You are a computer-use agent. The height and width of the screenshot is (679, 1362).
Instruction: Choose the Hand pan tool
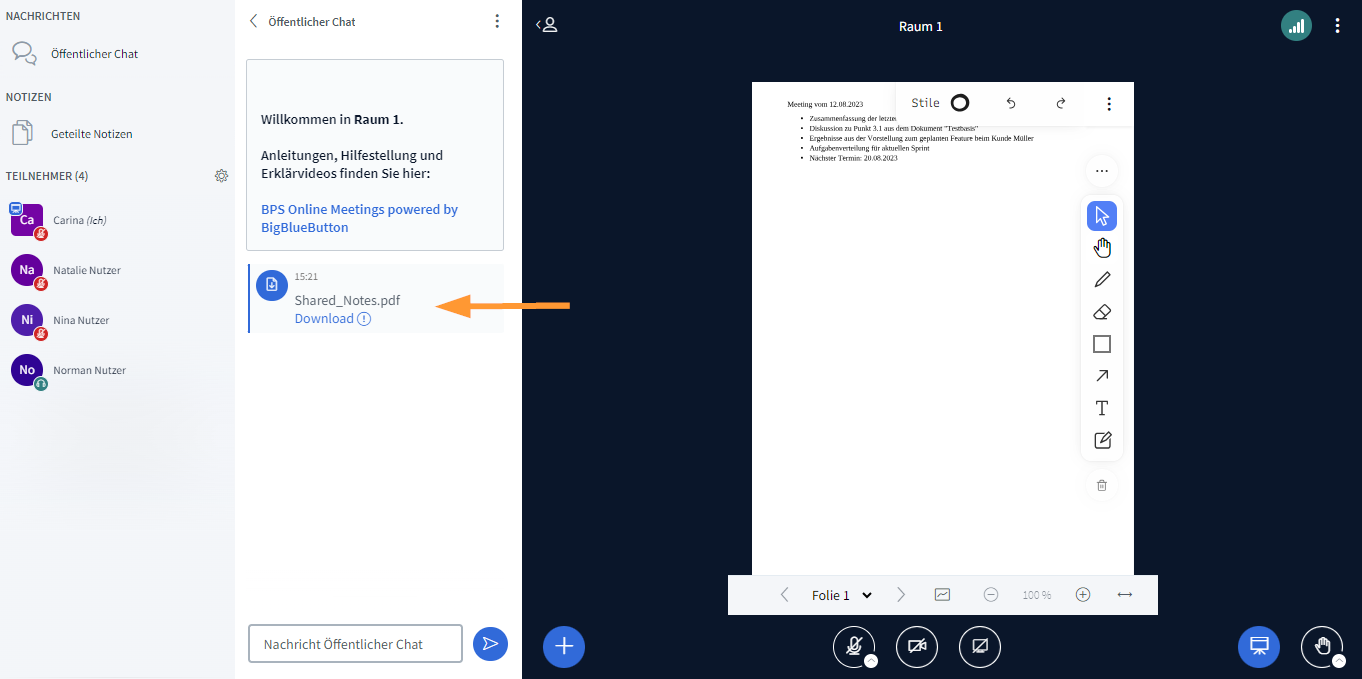(x=1102, y=248)
